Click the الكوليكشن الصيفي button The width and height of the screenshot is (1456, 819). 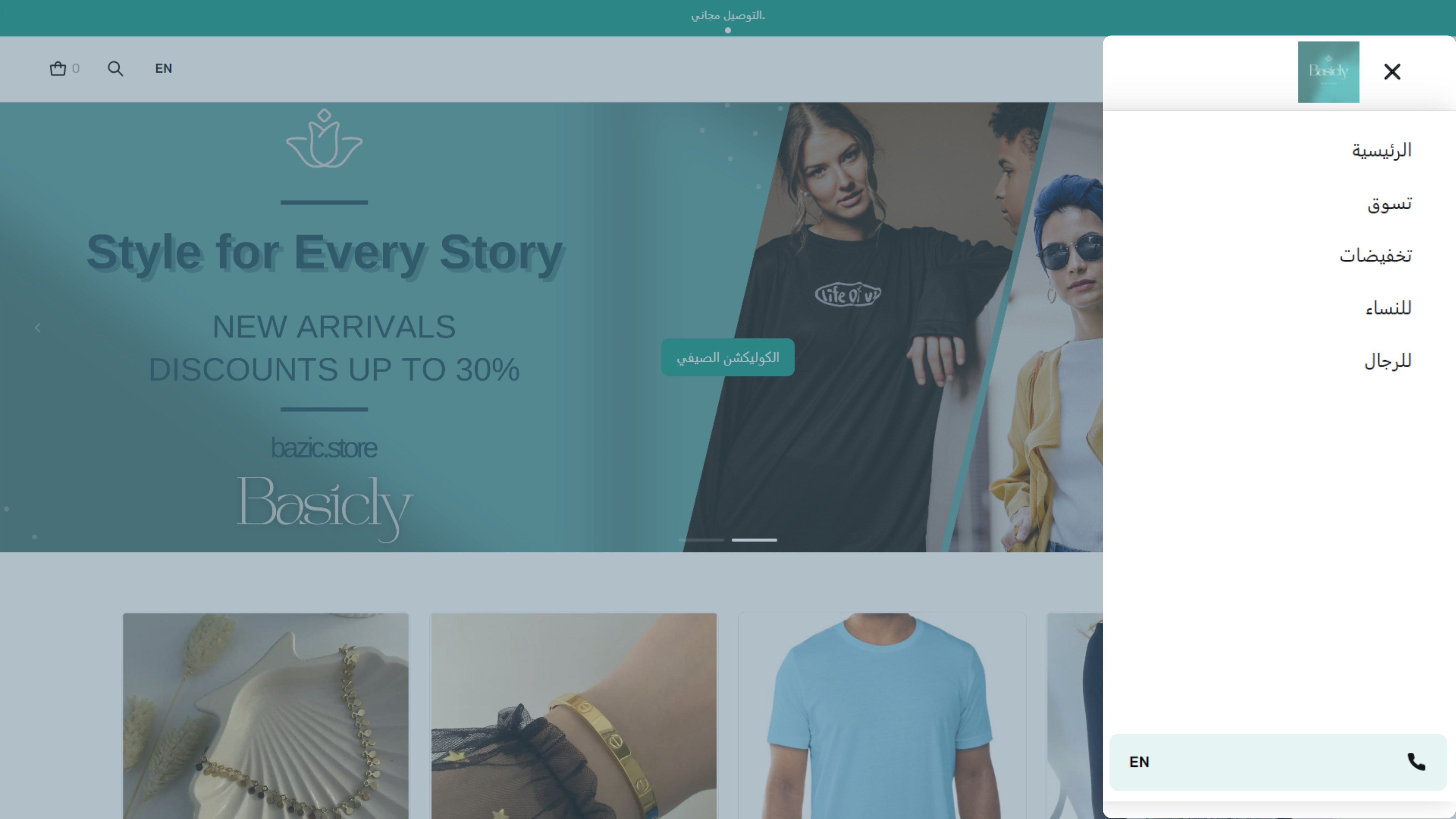click(727, 357)
